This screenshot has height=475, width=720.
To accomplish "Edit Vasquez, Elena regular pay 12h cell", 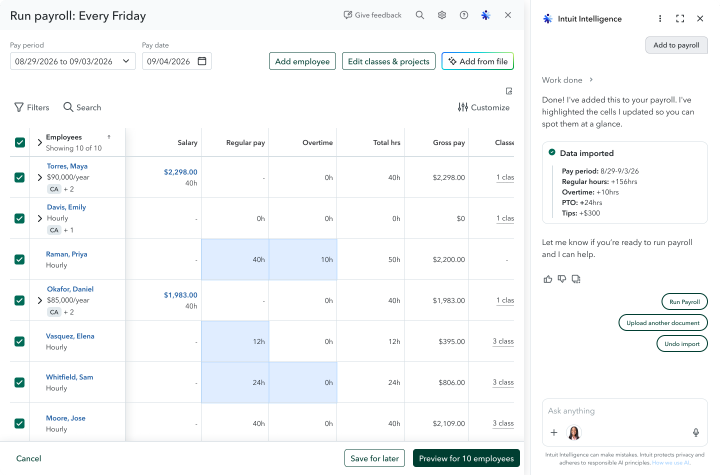I will point(235,341).
